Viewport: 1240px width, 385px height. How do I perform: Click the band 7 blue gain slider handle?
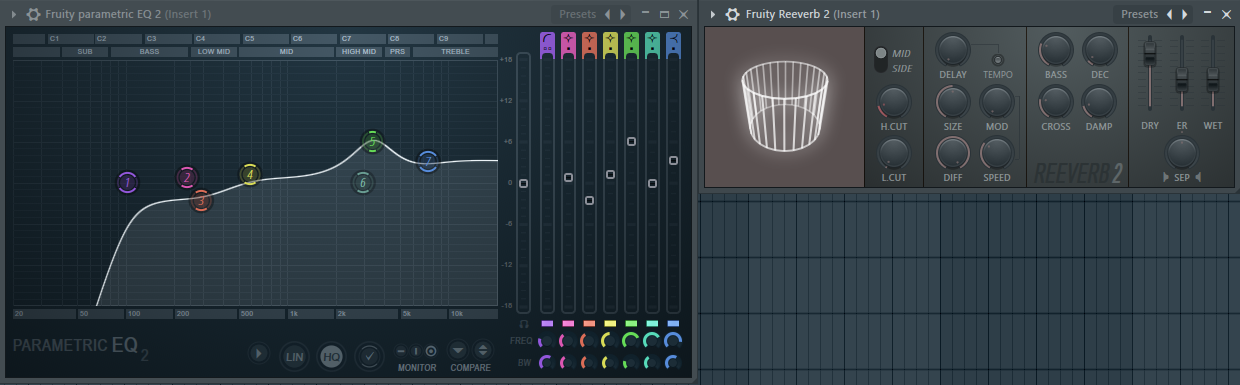[x=673, y=160]
